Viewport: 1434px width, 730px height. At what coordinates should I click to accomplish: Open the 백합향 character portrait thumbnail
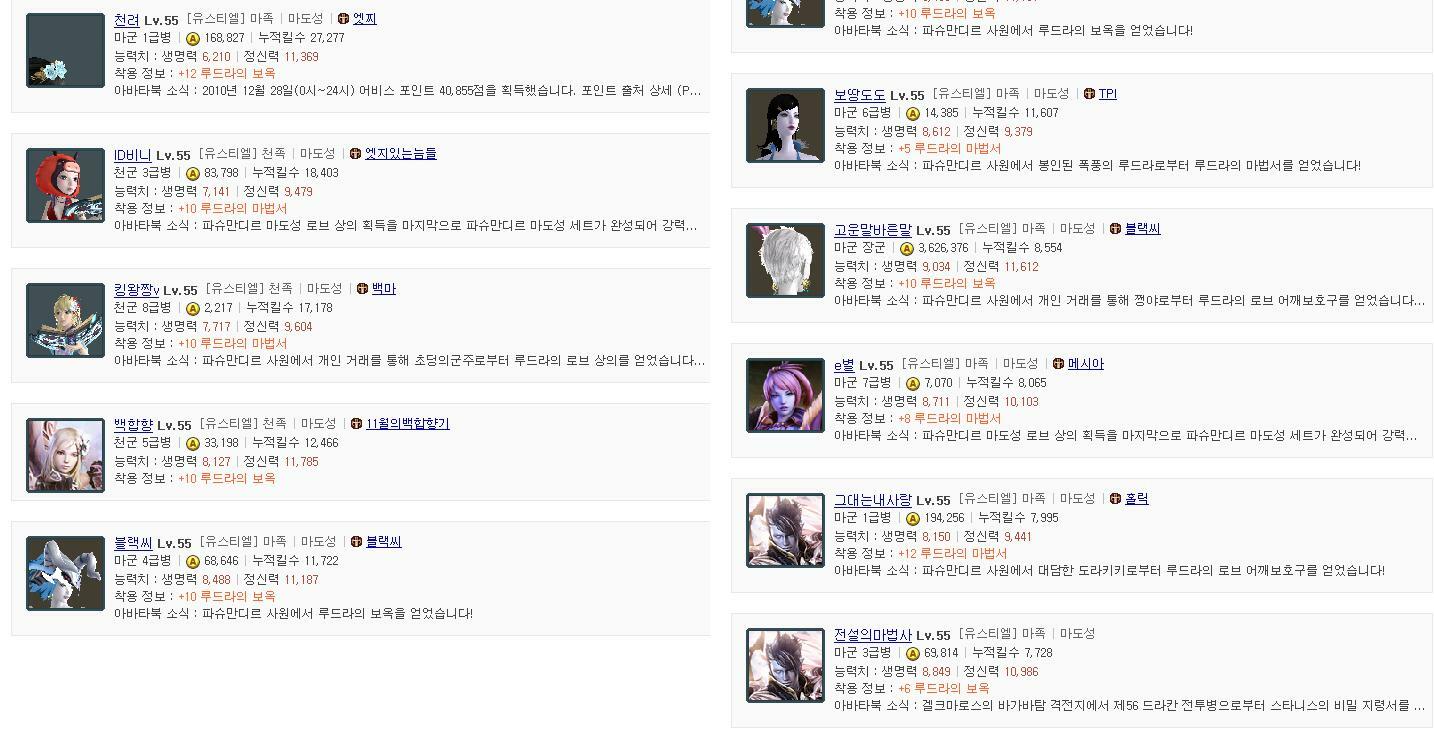(x=65, y=455)
